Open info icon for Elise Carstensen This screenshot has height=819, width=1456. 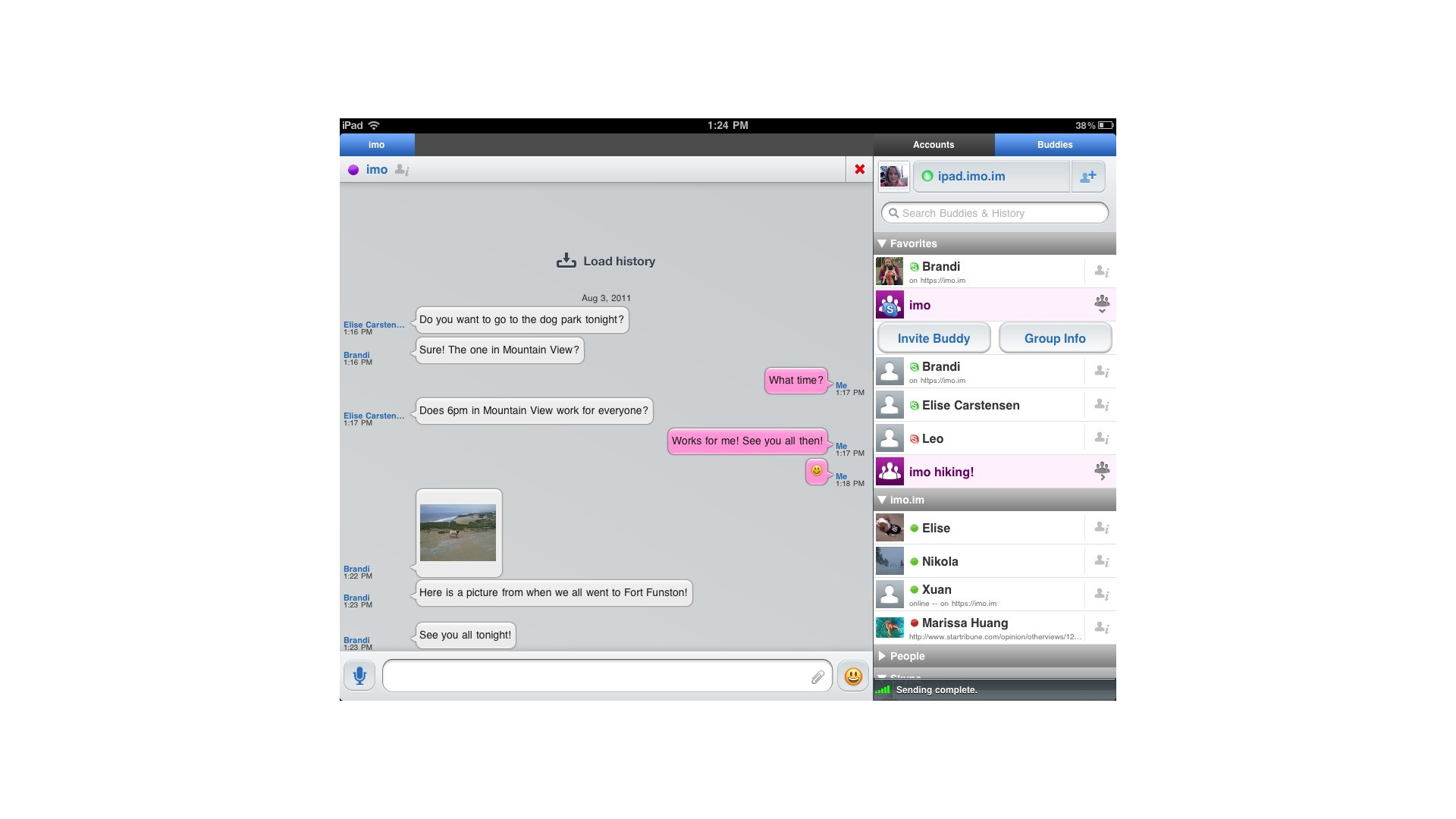[1102, 405]
